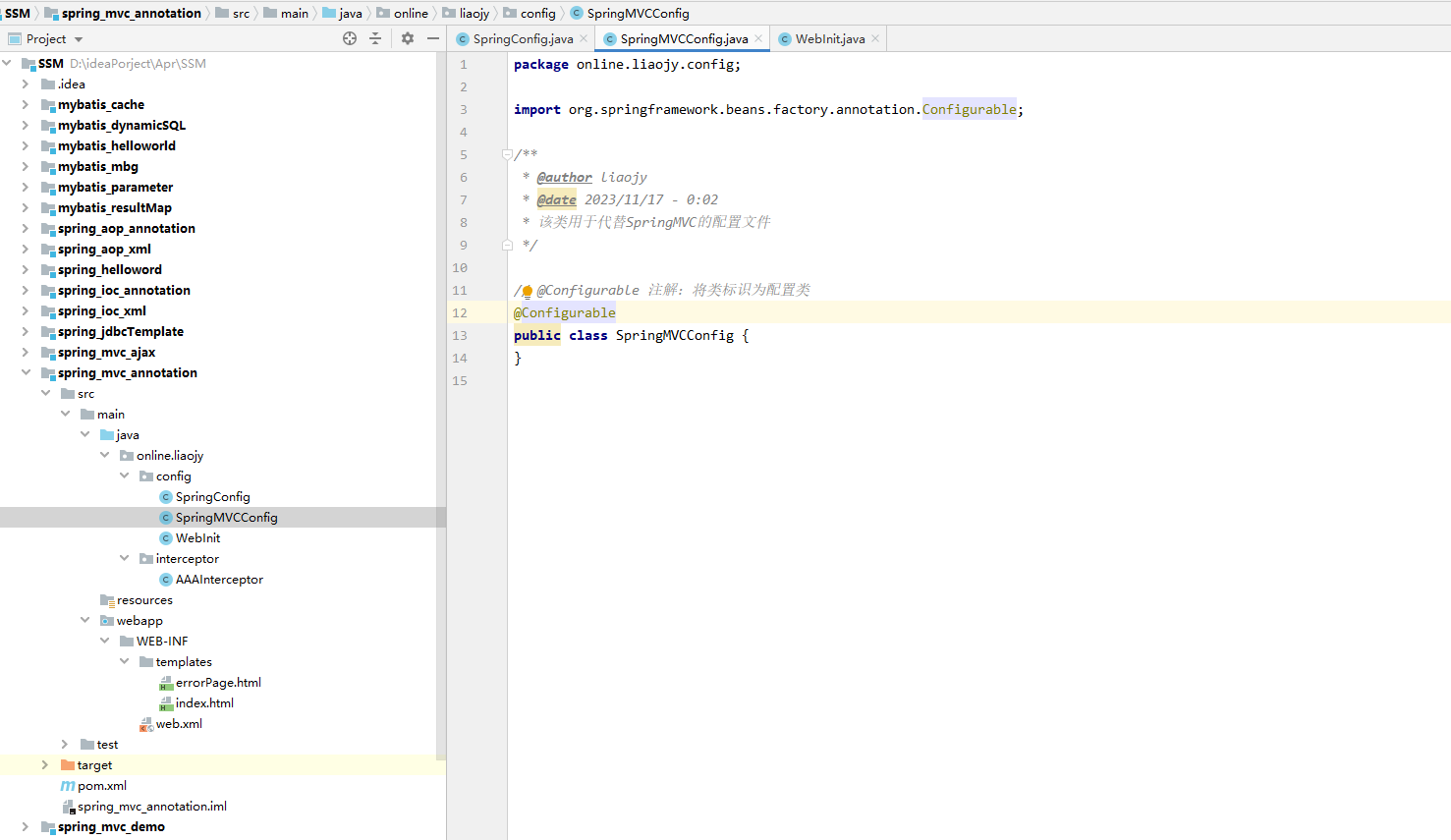Expand the target folder
Viewport: 1451px width, 840px height.
(x=45, y=764)
